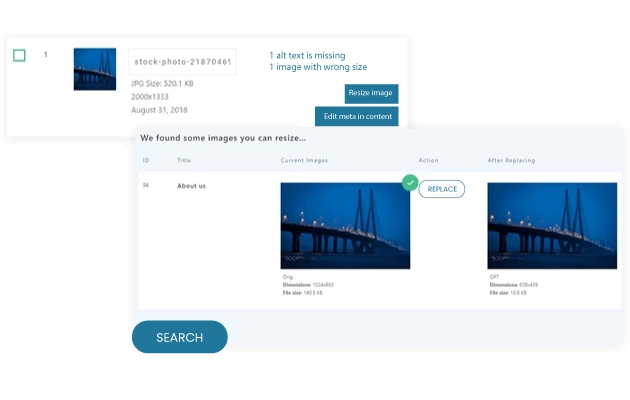Click the August 31, 2018 date text

159,110
